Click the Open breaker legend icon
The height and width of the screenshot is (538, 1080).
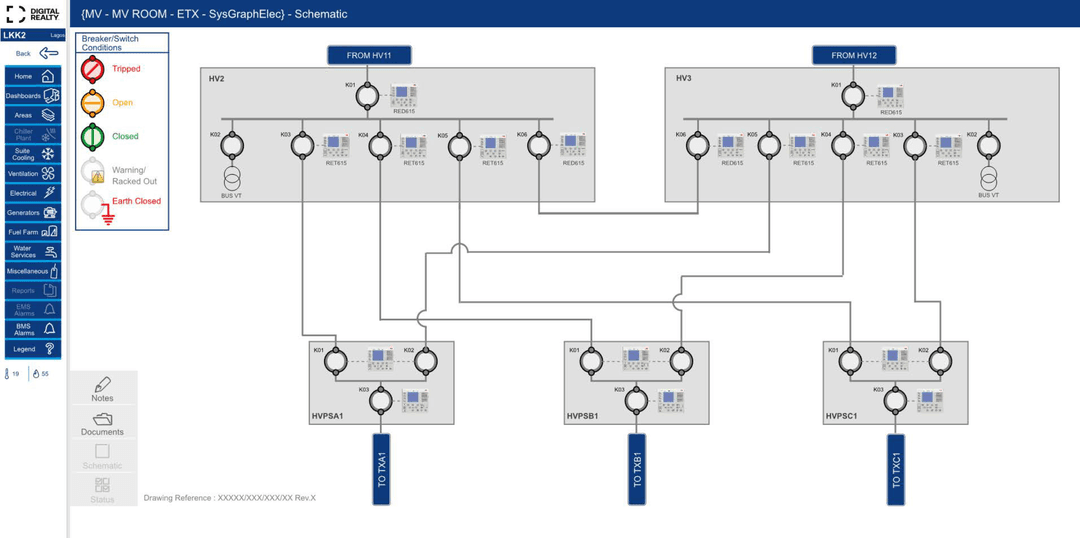pos(92,102)
